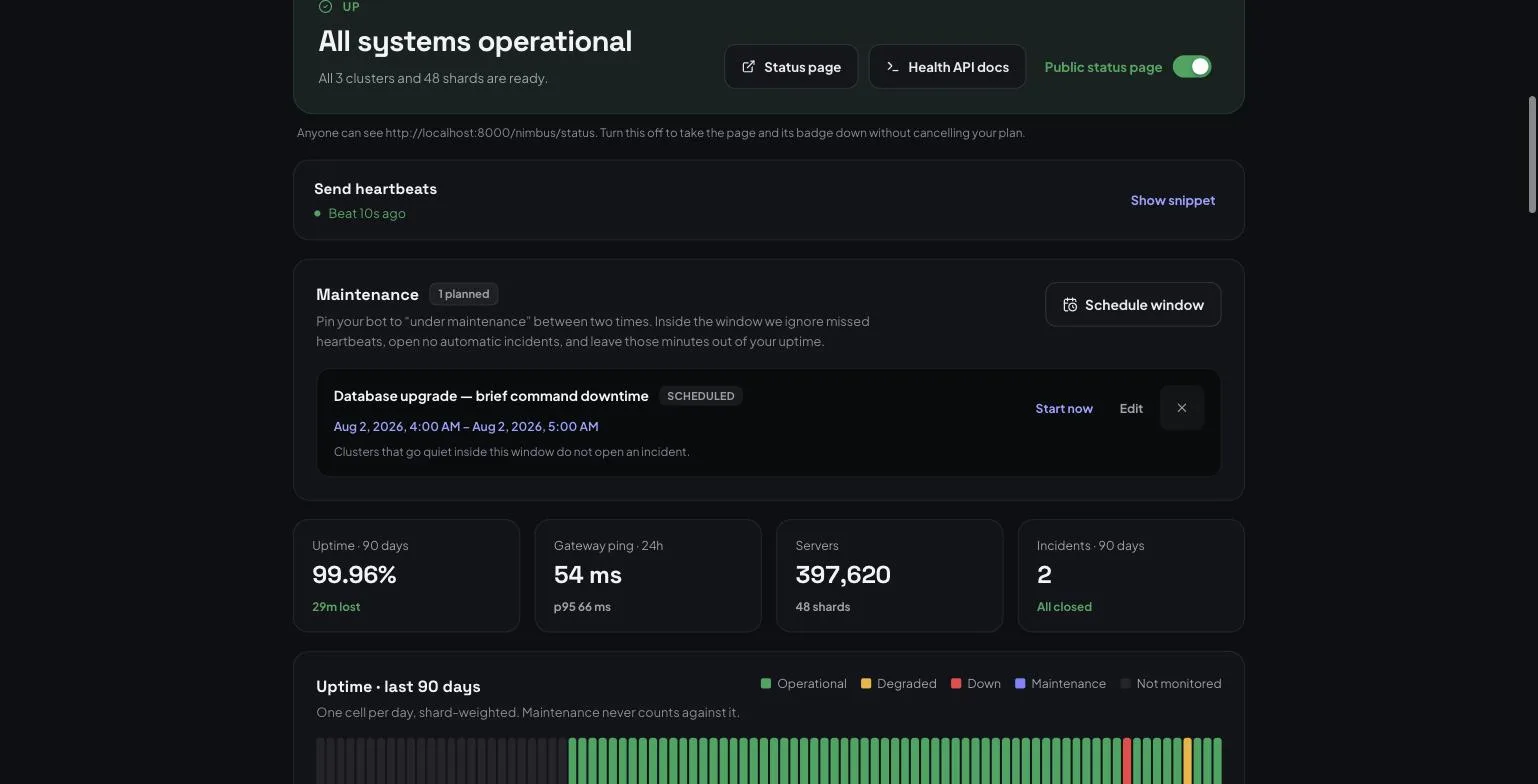Click the UP check-circle status icon
The image size is (1538, 784).
(x=325, y=6)
